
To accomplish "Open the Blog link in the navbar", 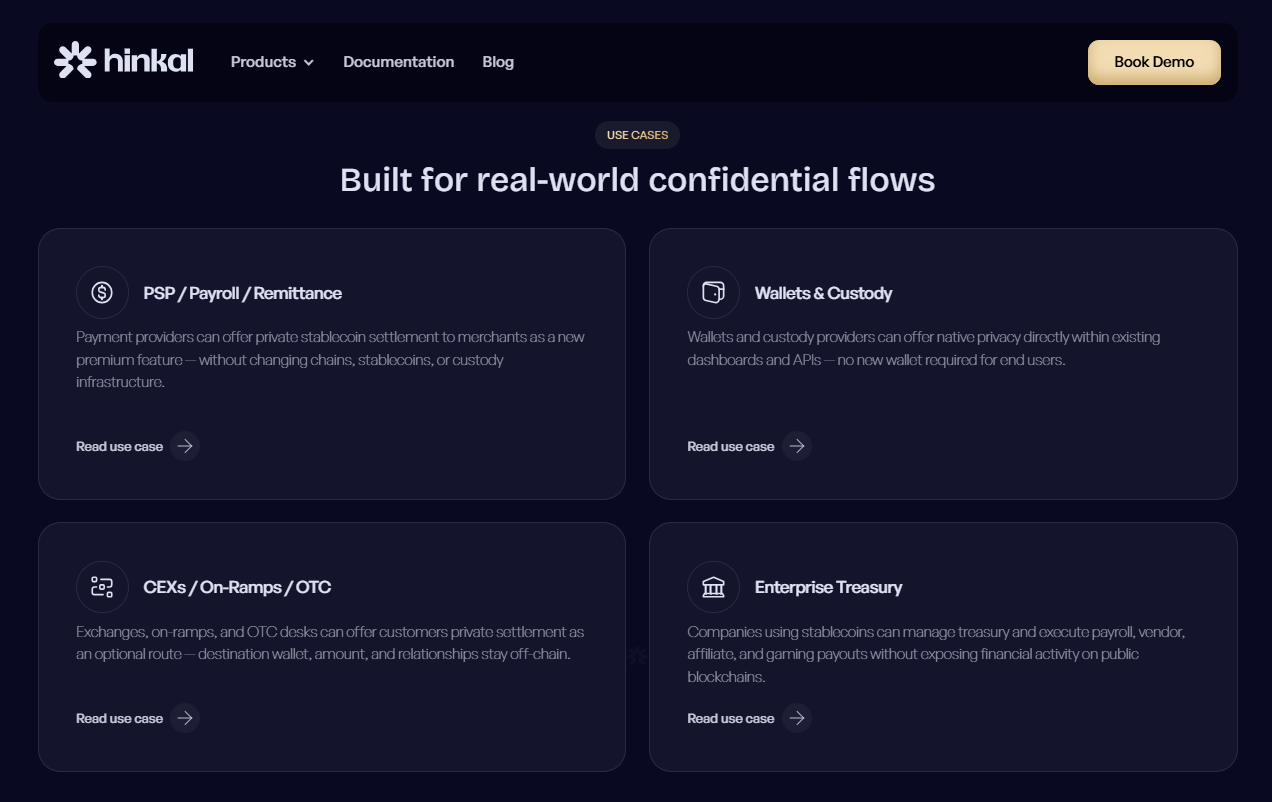I will pyautogui.click(x=498, y=62).
